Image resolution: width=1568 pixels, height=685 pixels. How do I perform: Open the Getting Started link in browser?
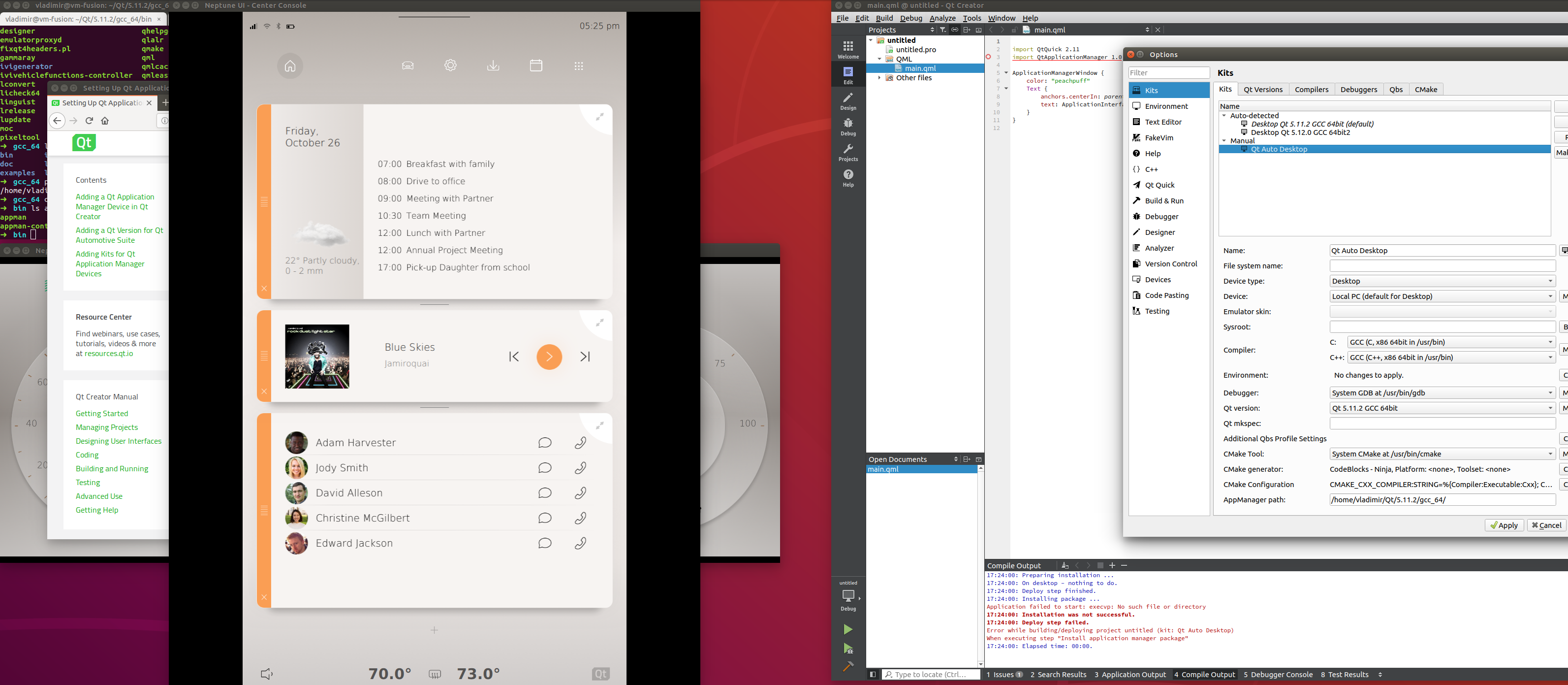coord(102,414)
